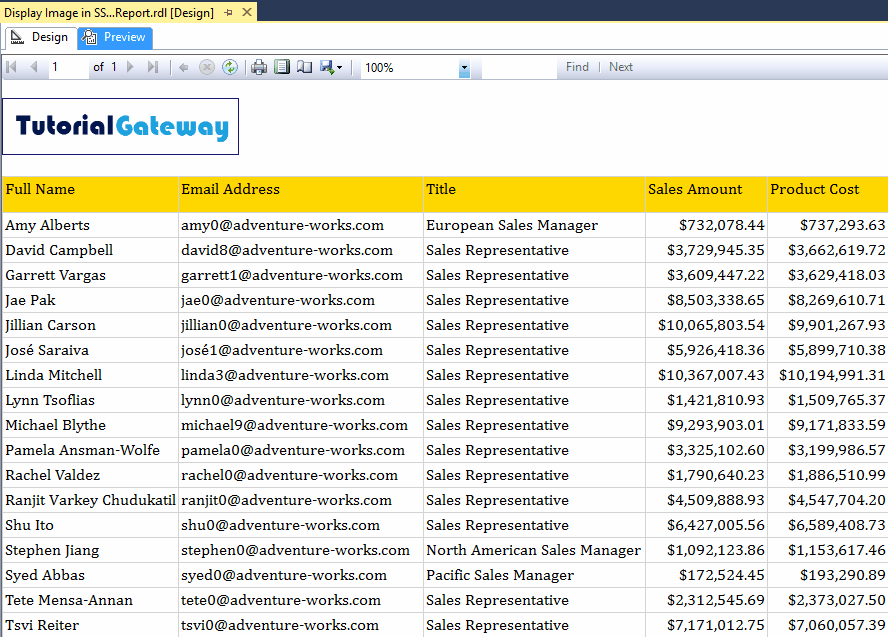Click inside the page number field
Viewport: 888px width, 637px height.
[65, 67]
